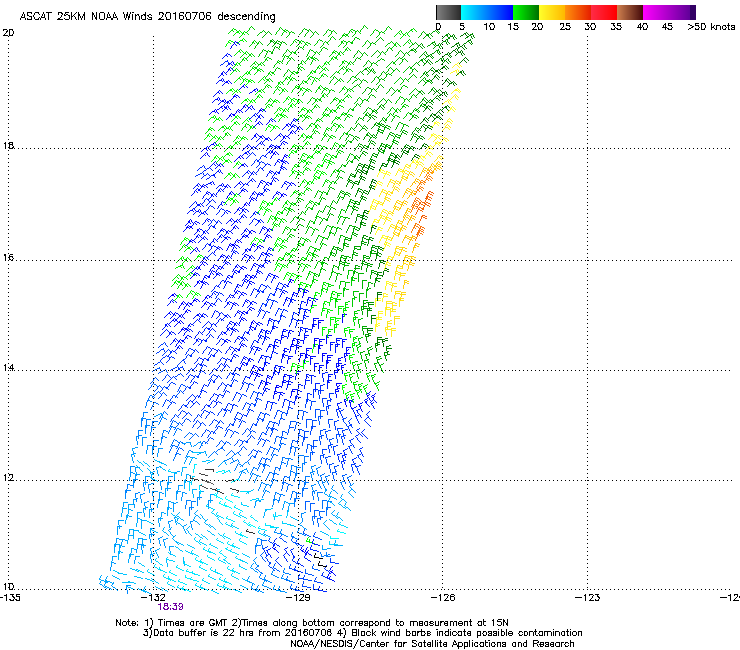This screenshot has height=650, width=740.
Task: Click the magenta 40-45 knots legend swatch
Action: pyautogui.click(x=656, y=12)
